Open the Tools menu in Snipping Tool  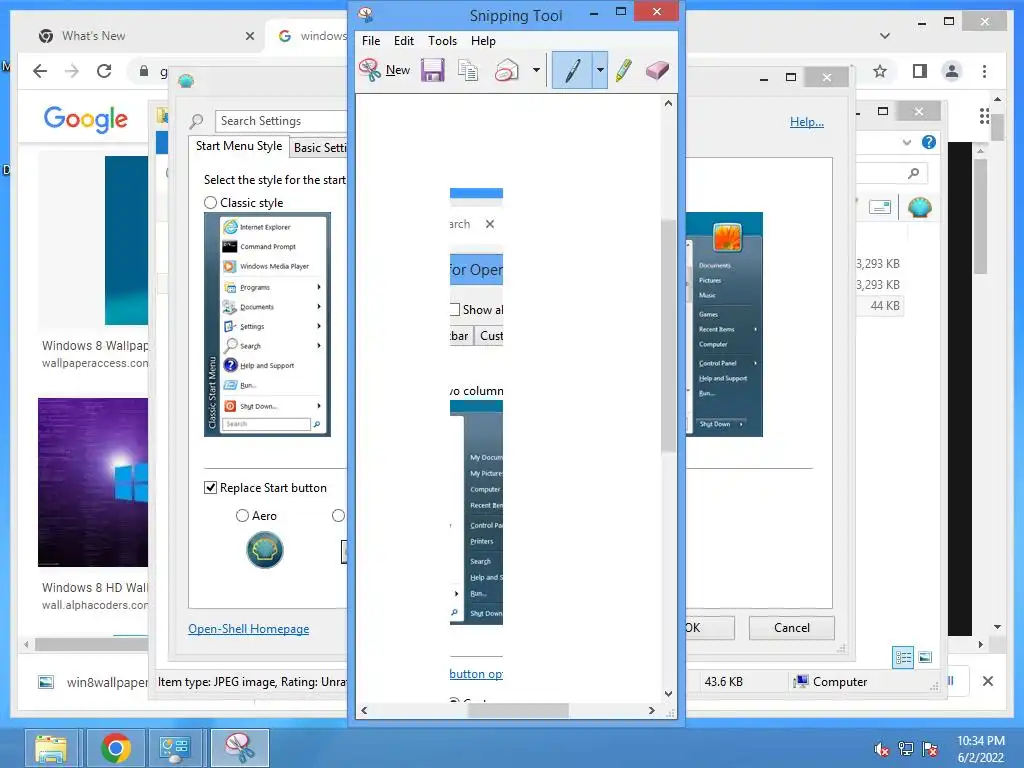click(442, 40)
